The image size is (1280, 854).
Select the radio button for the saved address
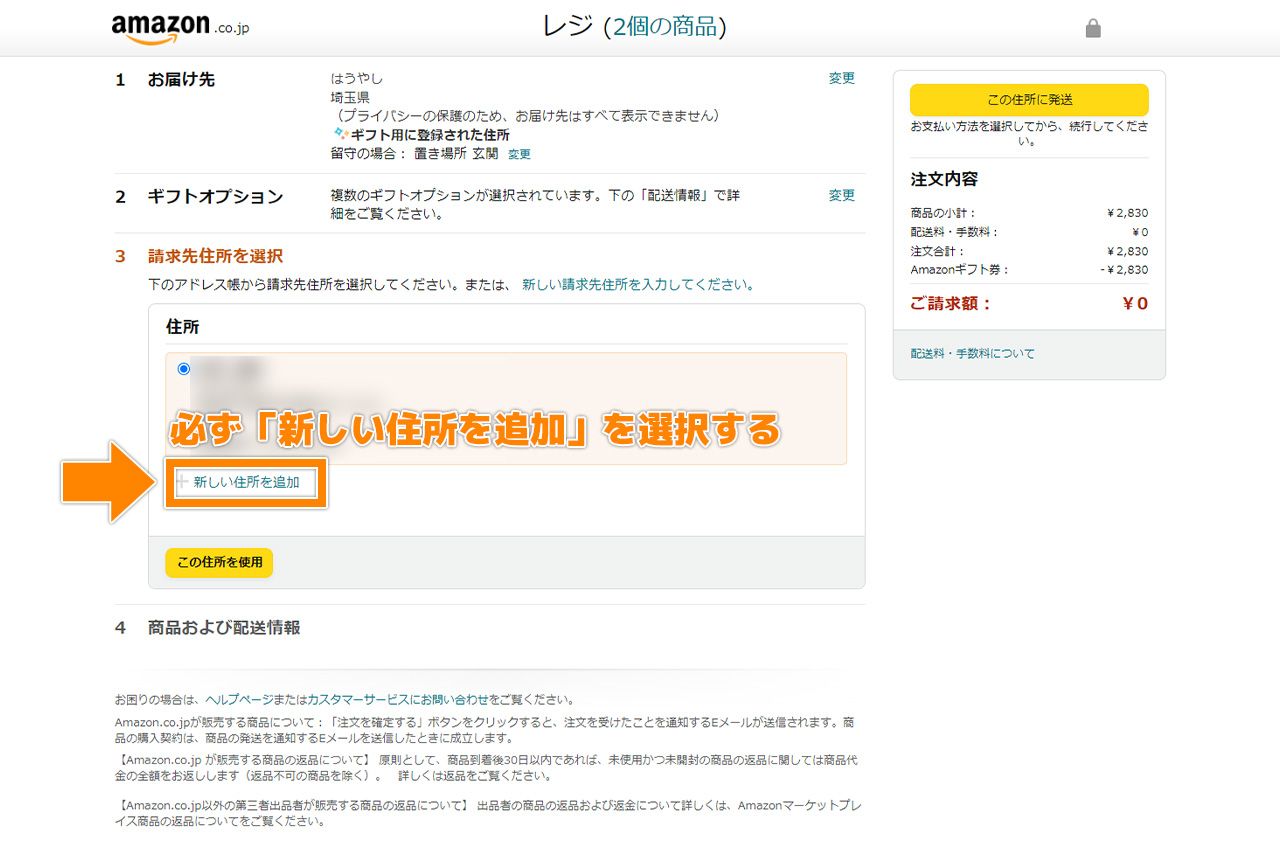[183, 369]
